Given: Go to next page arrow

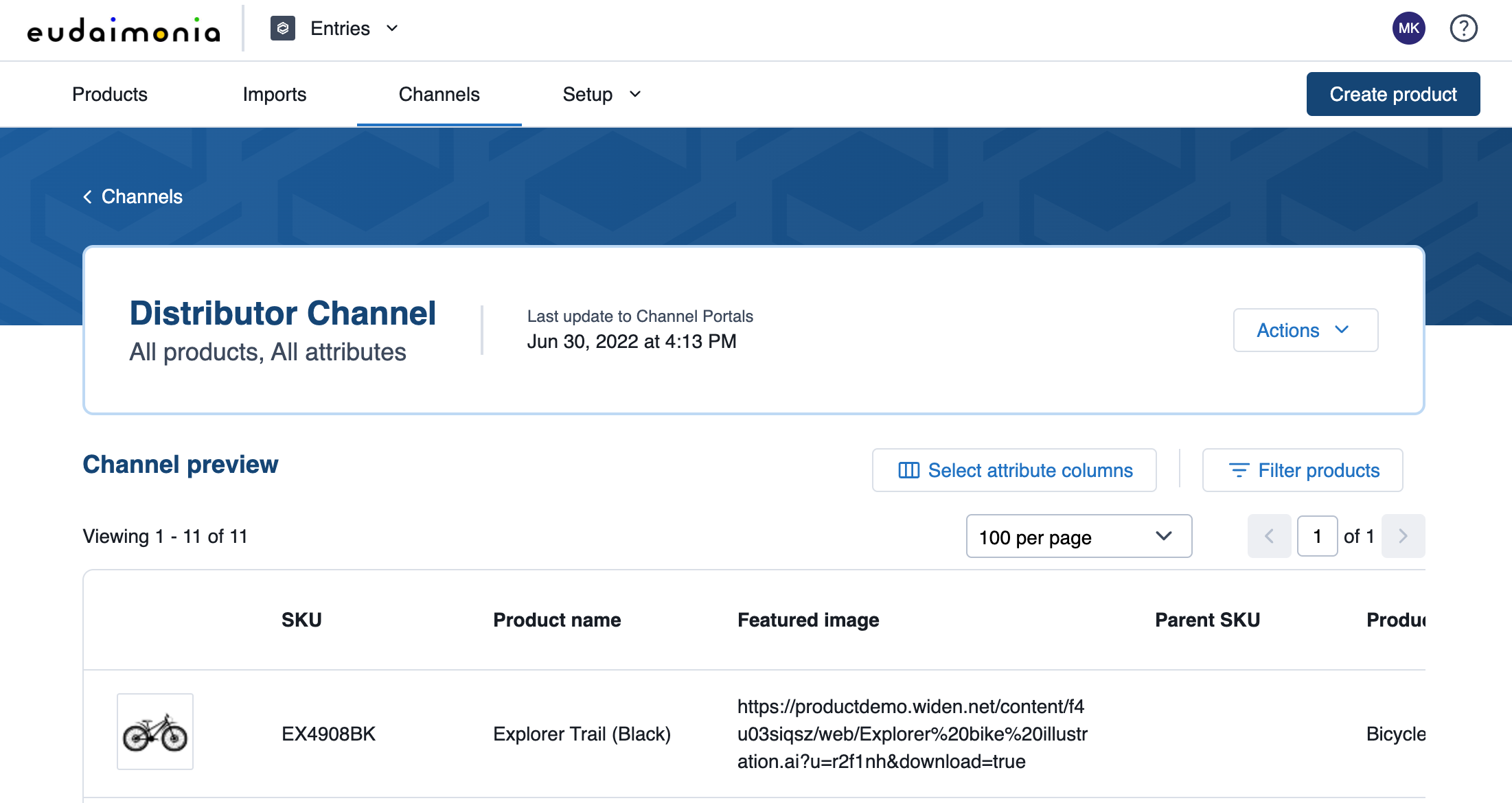Looking at the screenshot, I should pyautogui.click(x=1403, y=536).
